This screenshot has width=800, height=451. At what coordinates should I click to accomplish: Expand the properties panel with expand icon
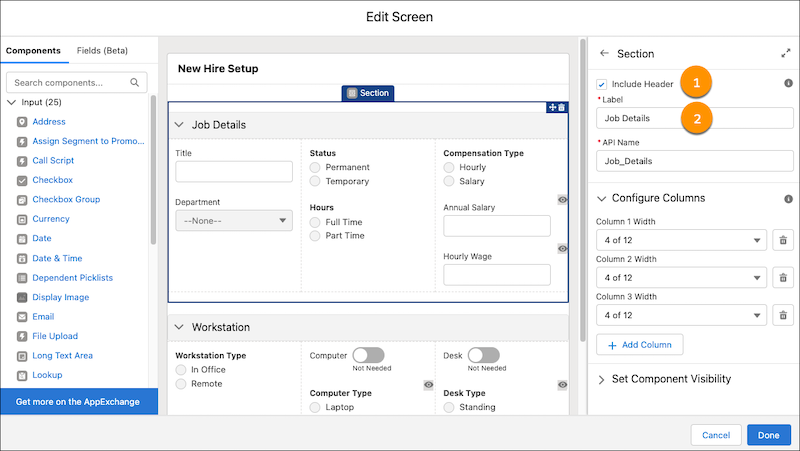coord(785,54)
